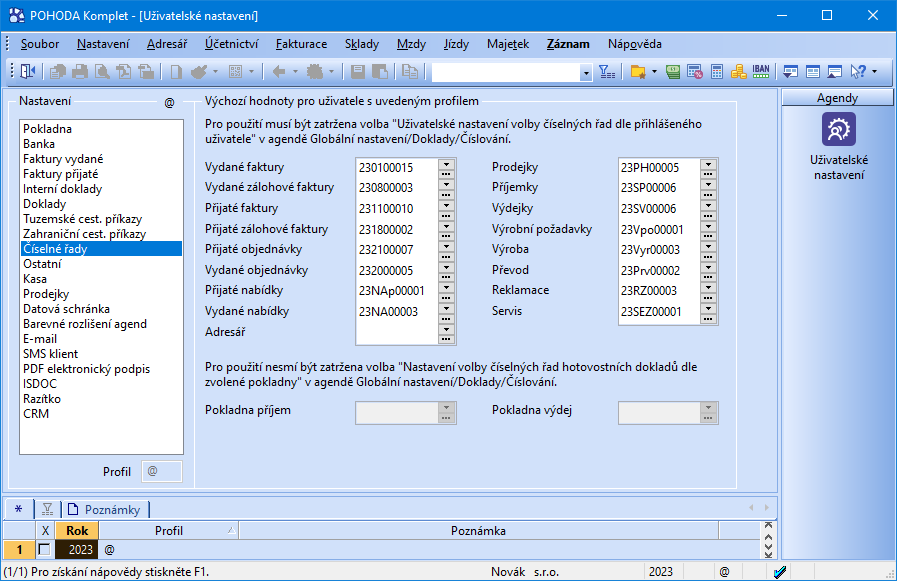897x581 pixels.
Task: Open dropdown arrow next to favorites folder
Action: click(x=654, y=72)
